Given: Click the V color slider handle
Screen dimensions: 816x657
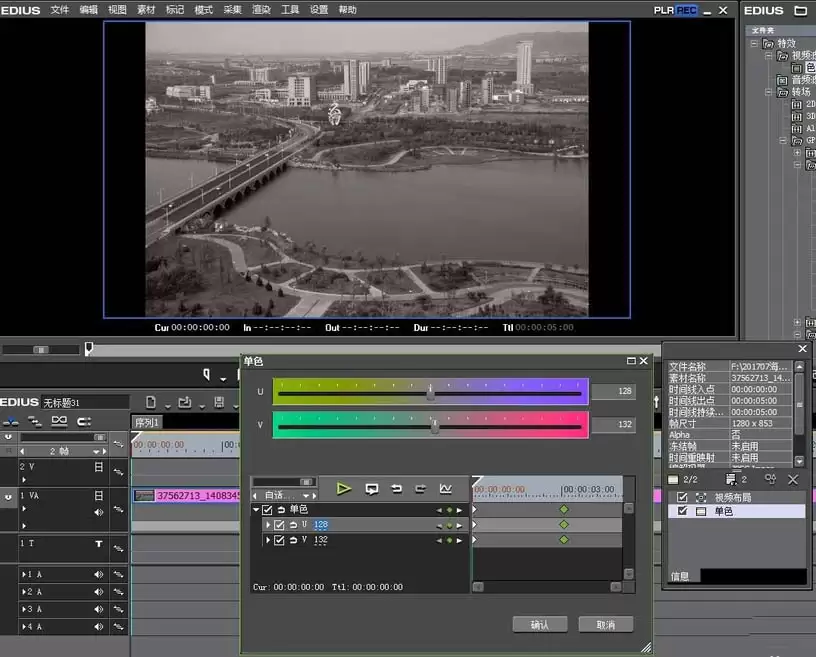Looking at the screenshot, I should [x=435, y=426].
